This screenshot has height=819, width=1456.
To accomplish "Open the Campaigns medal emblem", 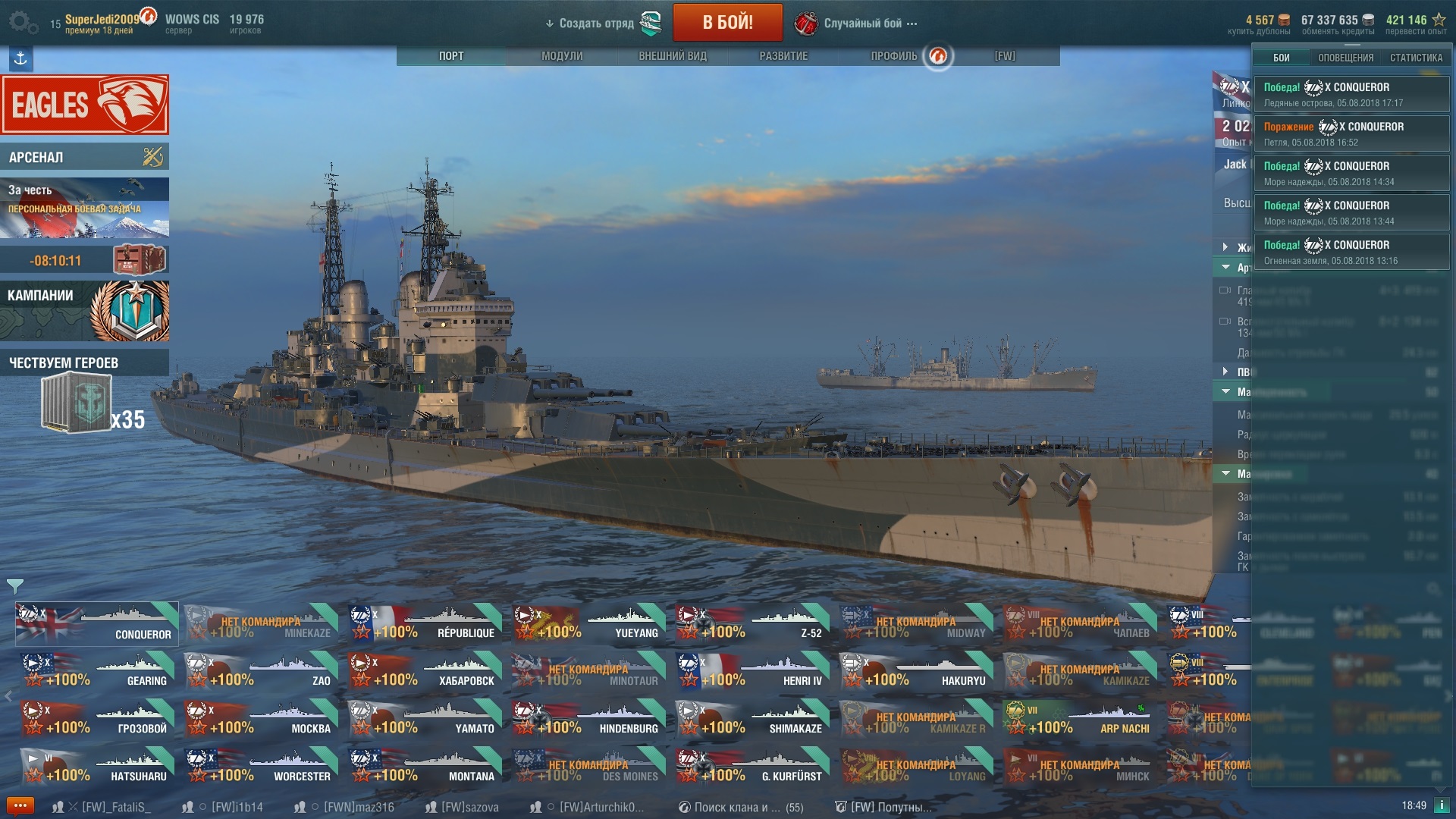I will (x=130, y=311).
